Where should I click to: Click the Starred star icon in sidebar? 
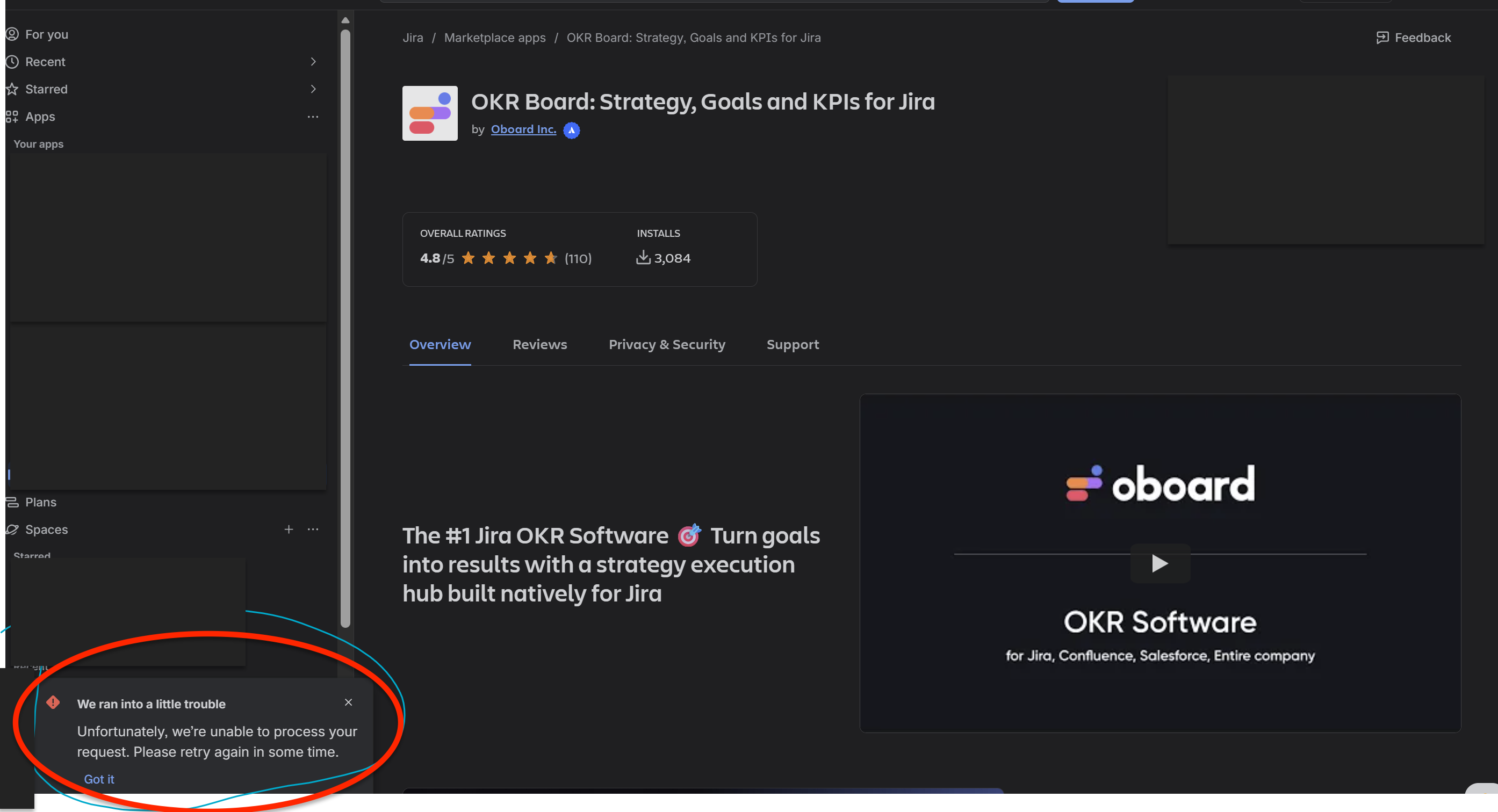12,89
